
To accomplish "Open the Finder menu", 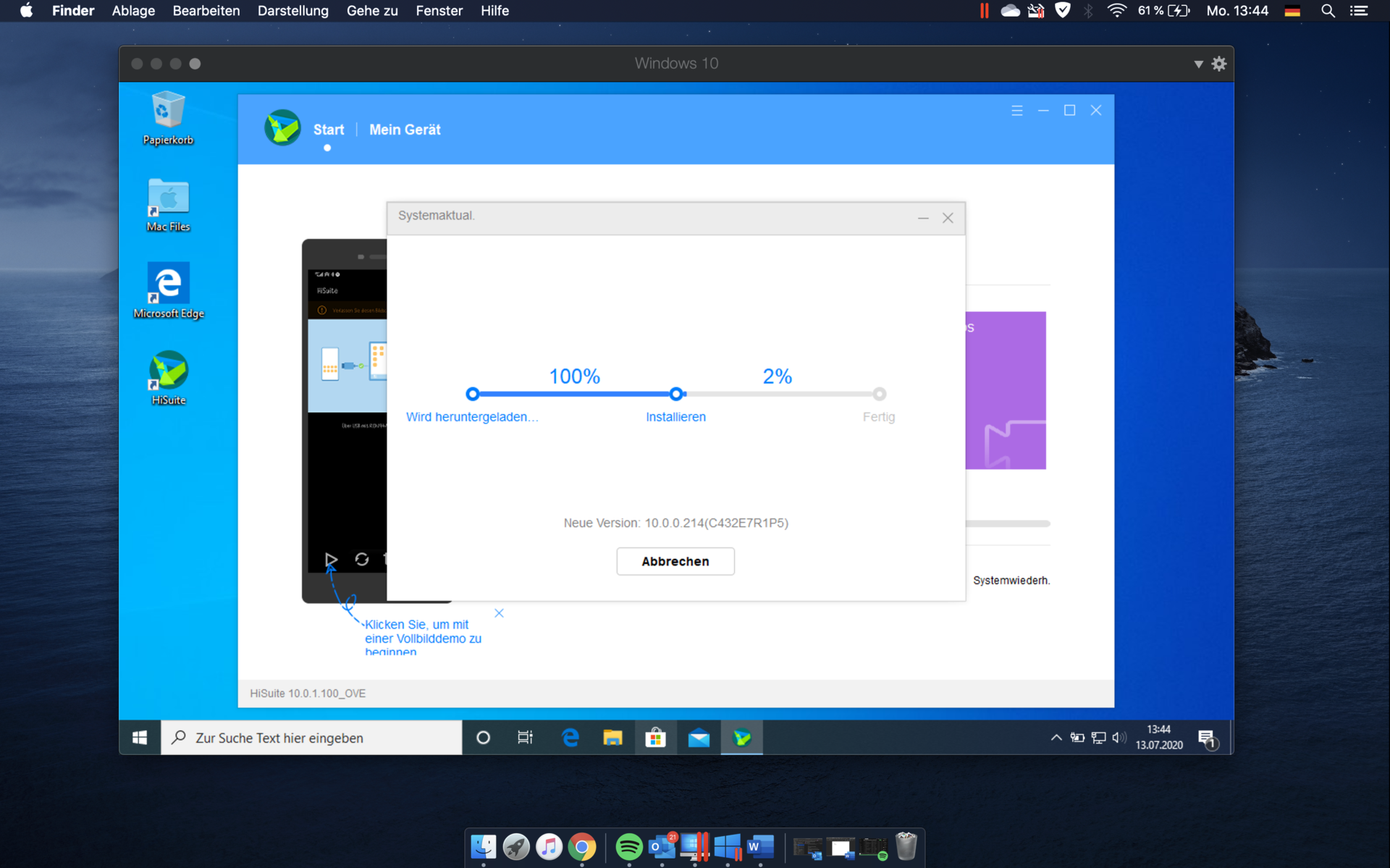I will 73,11.
